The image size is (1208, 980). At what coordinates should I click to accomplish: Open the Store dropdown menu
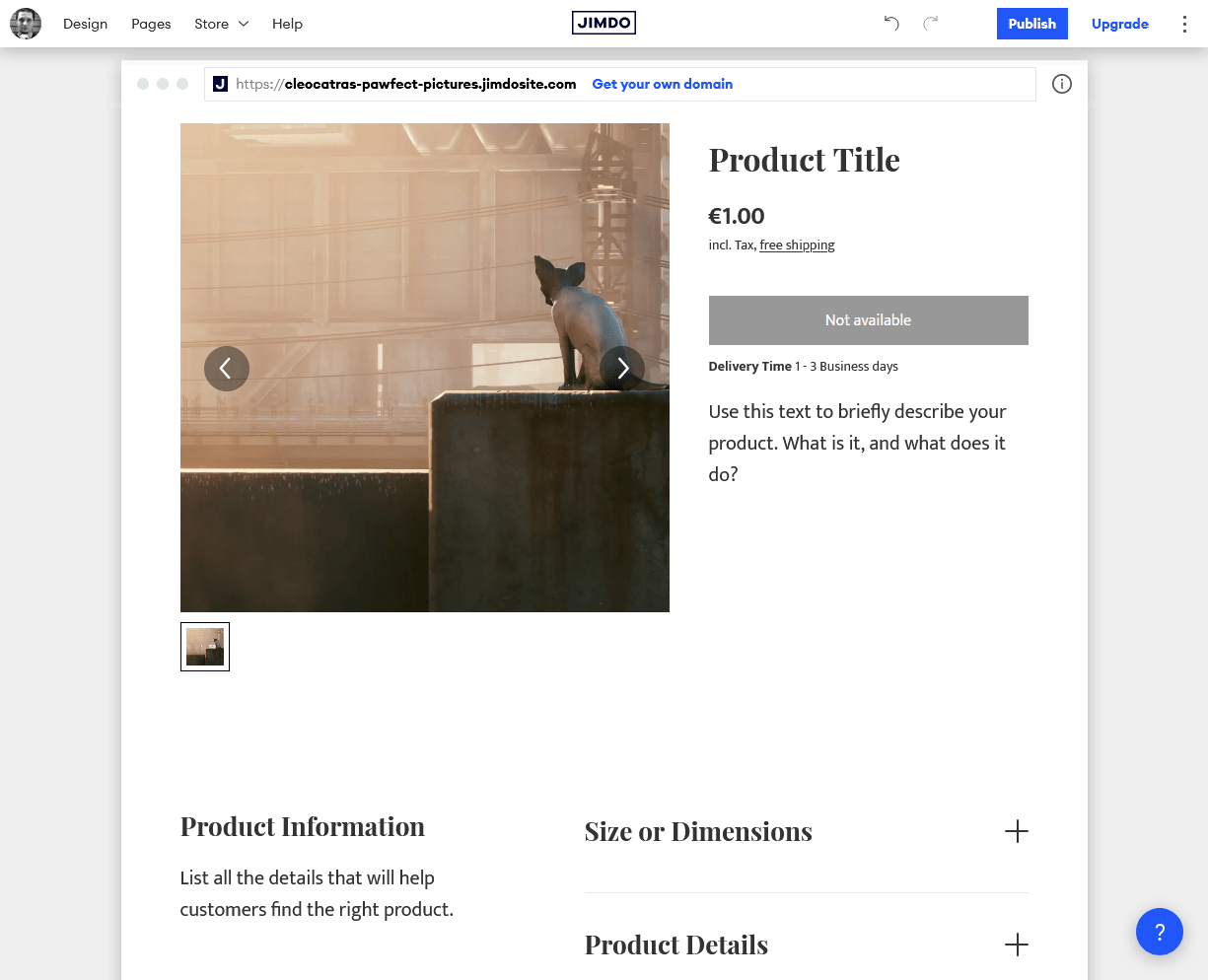pos(222,24)
